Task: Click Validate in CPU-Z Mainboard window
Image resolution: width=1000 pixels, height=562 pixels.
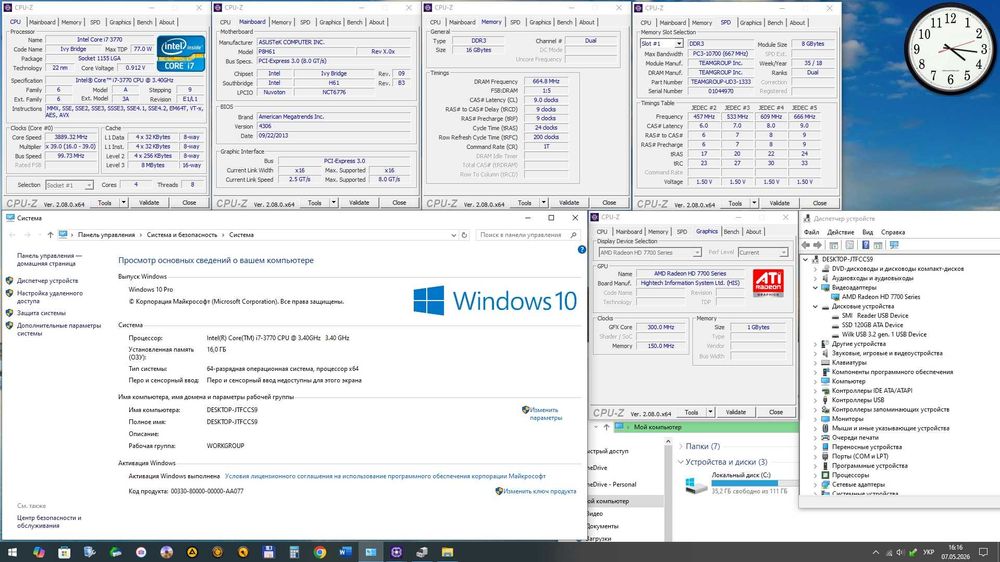Action: pos(359,202)
